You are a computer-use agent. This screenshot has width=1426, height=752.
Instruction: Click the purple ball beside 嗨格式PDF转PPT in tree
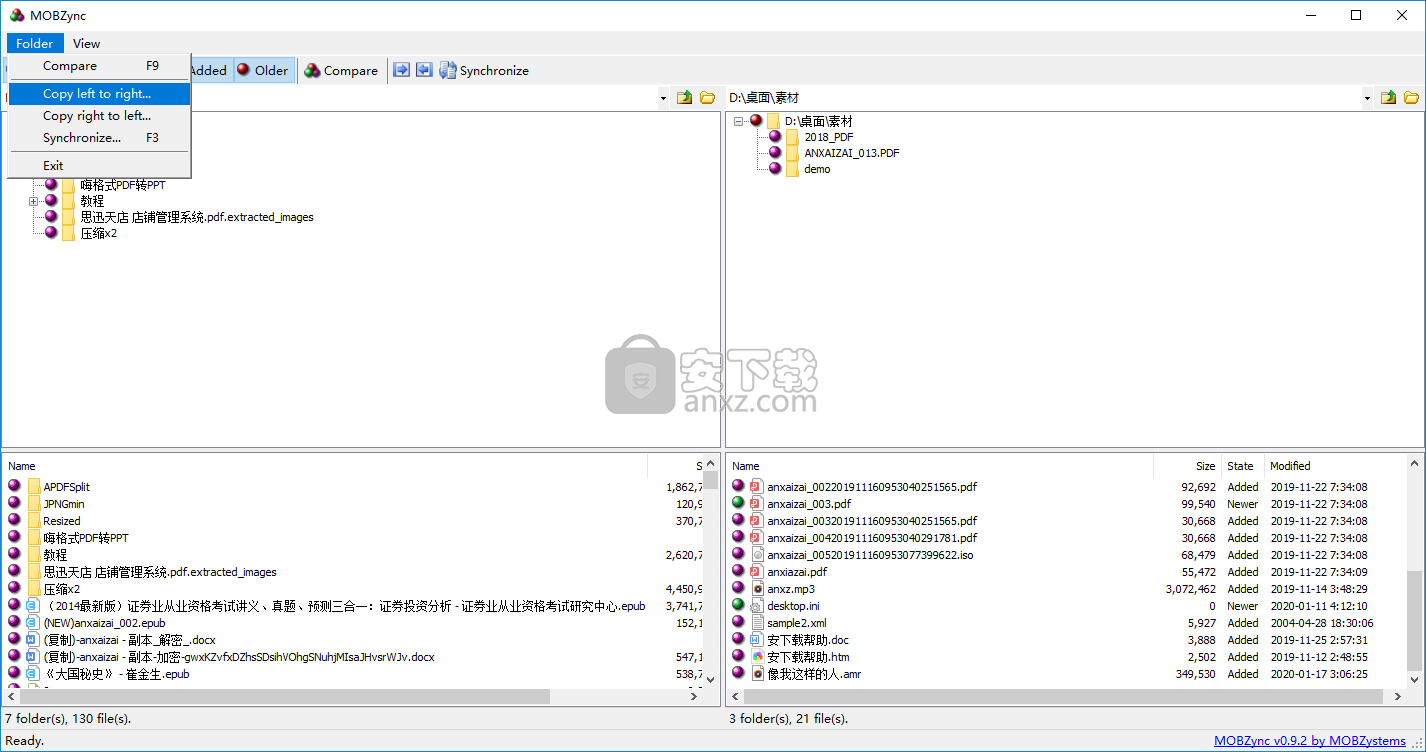pyautogui.click(x=51, y=185)
